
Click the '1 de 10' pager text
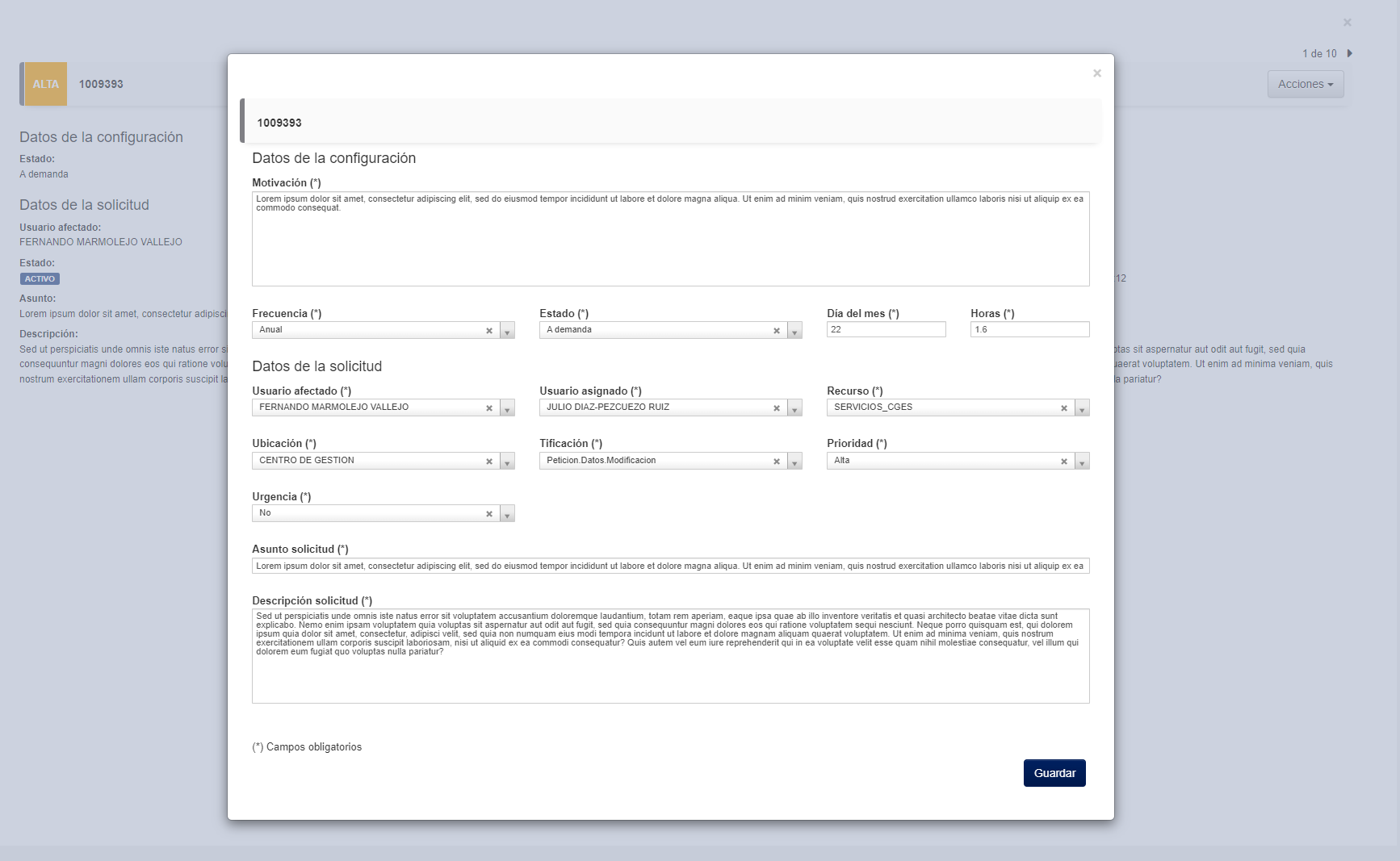click(x=1319, y=53)
